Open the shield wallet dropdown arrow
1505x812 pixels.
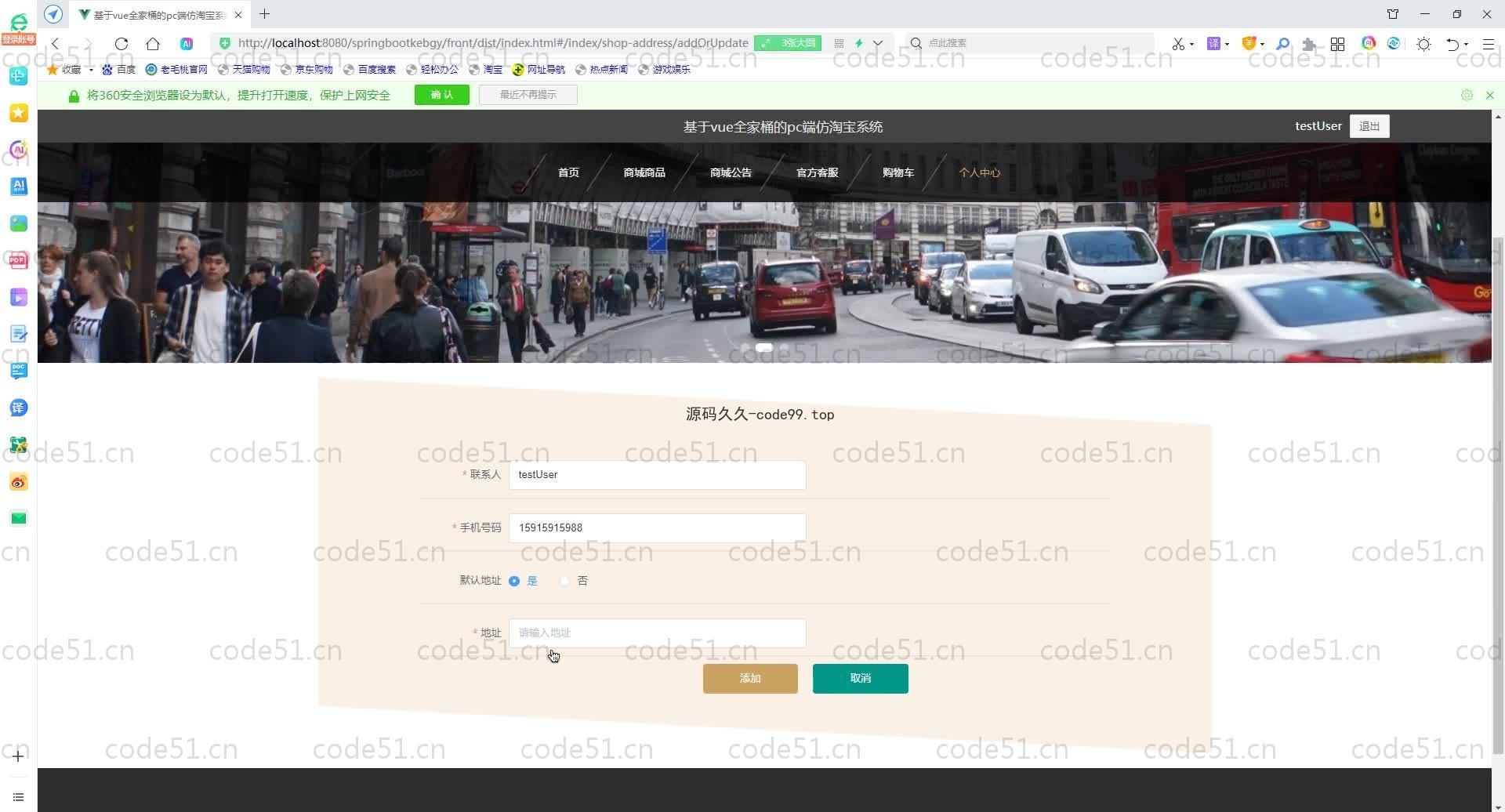(1262, 44)
